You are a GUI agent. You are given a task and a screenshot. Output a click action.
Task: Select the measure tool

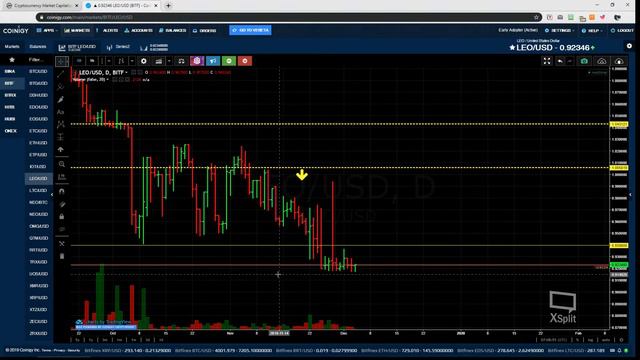pos(62,177)
